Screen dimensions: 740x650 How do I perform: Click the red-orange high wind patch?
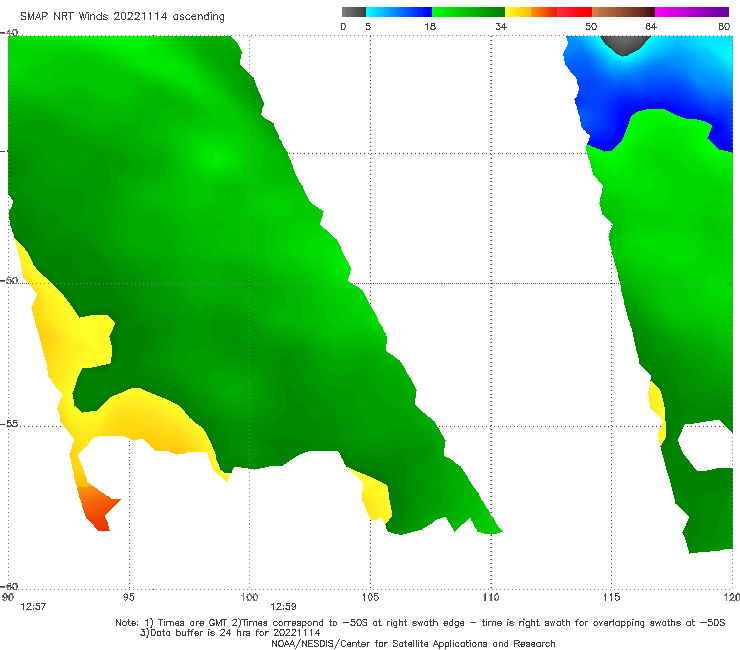(97, 507)
